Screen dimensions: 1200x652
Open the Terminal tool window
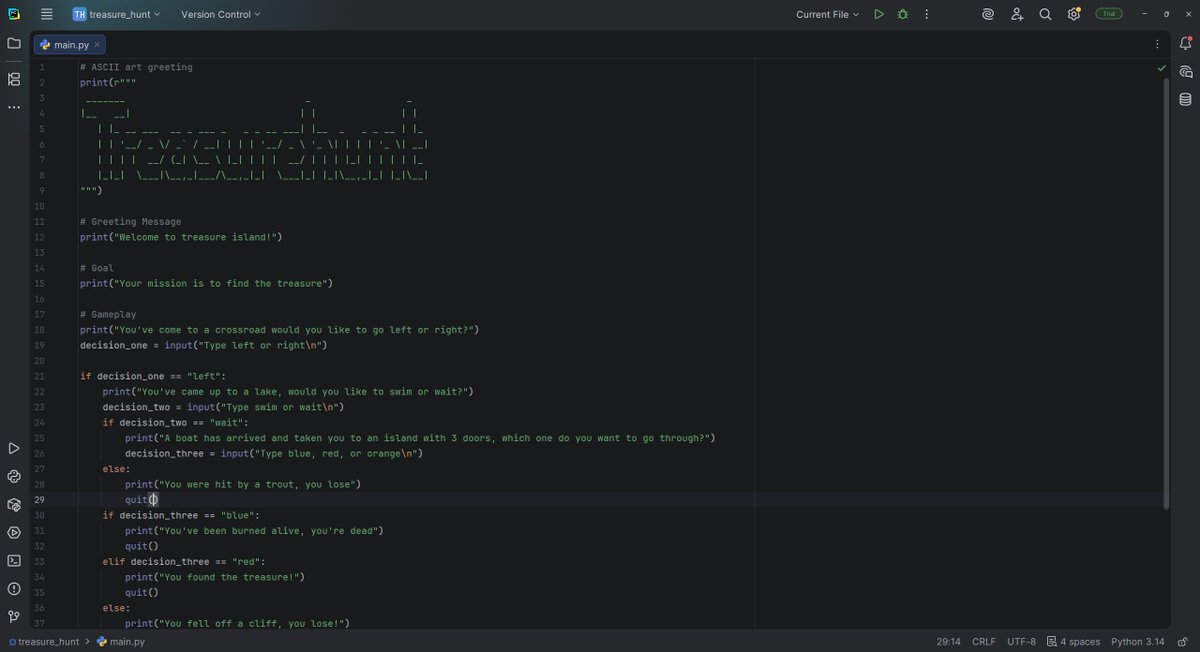(14, 560)
